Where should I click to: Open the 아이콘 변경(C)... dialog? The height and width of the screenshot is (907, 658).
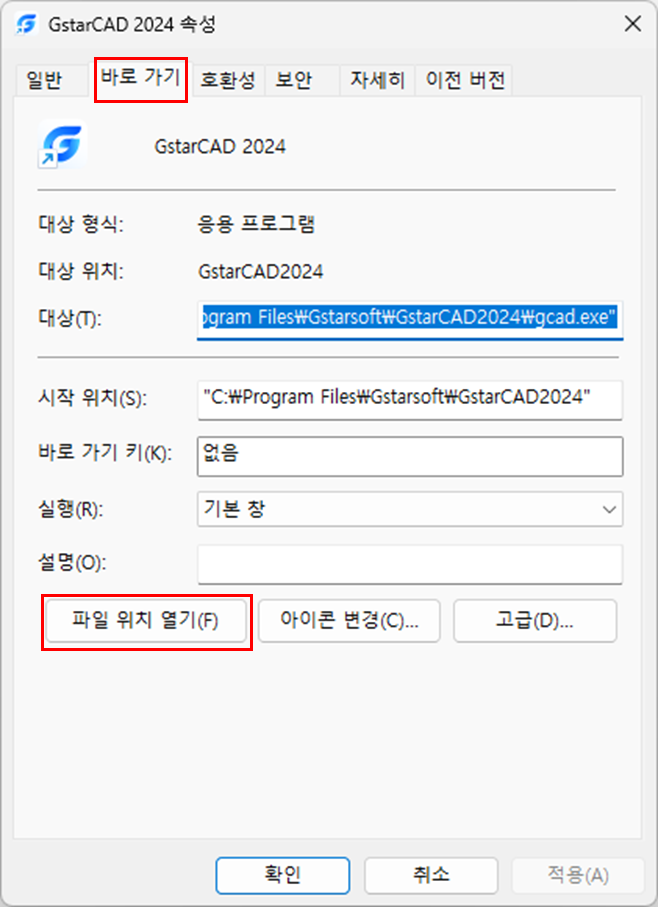pos(349,621)
